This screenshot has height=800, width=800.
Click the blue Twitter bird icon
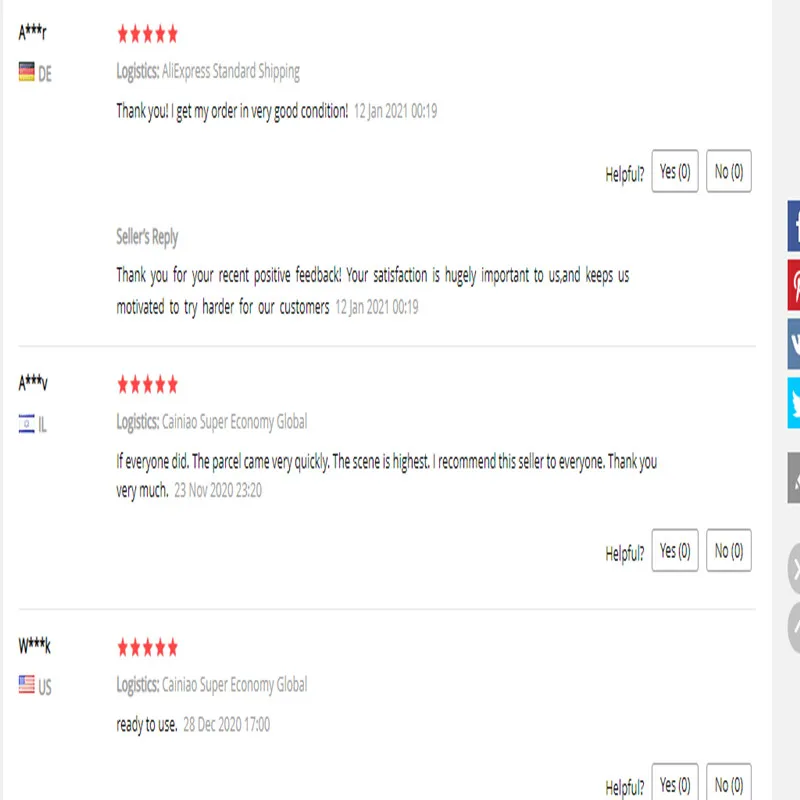[x=794, y=403]
